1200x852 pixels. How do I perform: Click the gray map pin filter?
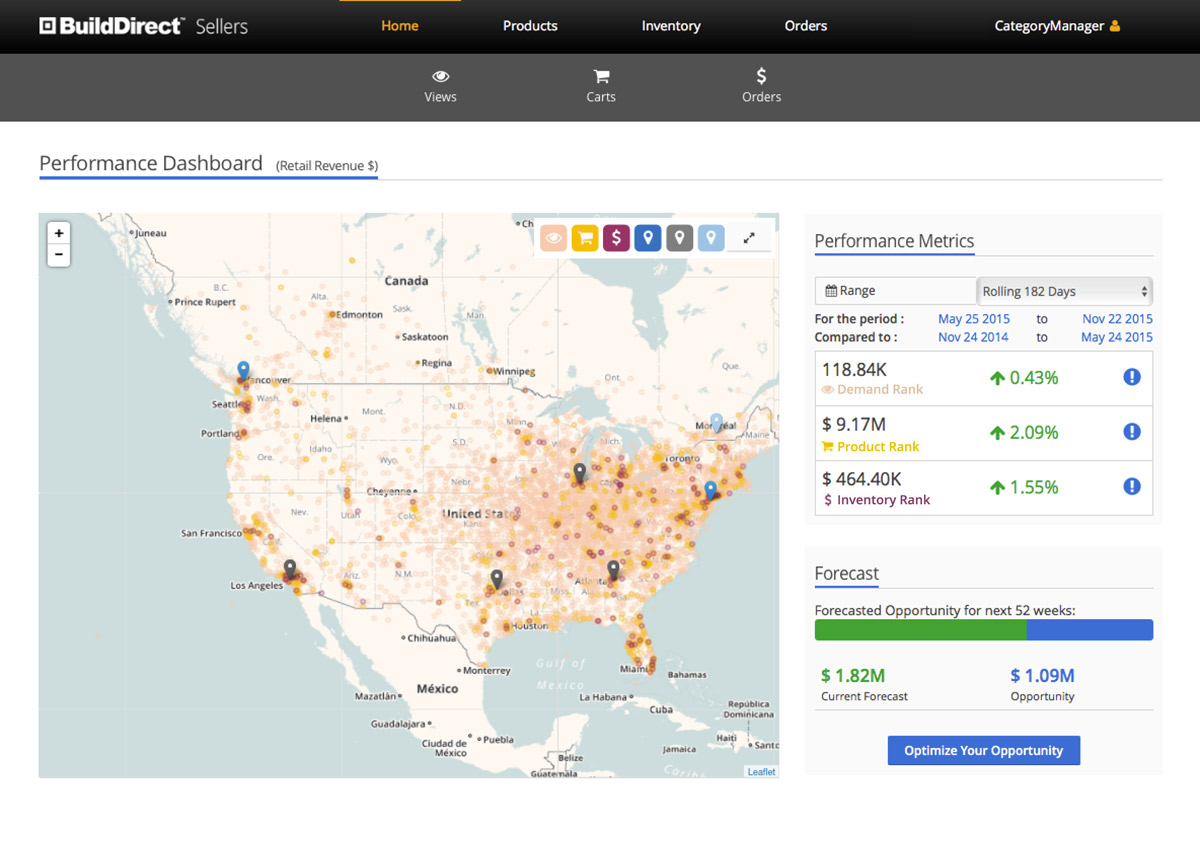[x=679, y=238]
